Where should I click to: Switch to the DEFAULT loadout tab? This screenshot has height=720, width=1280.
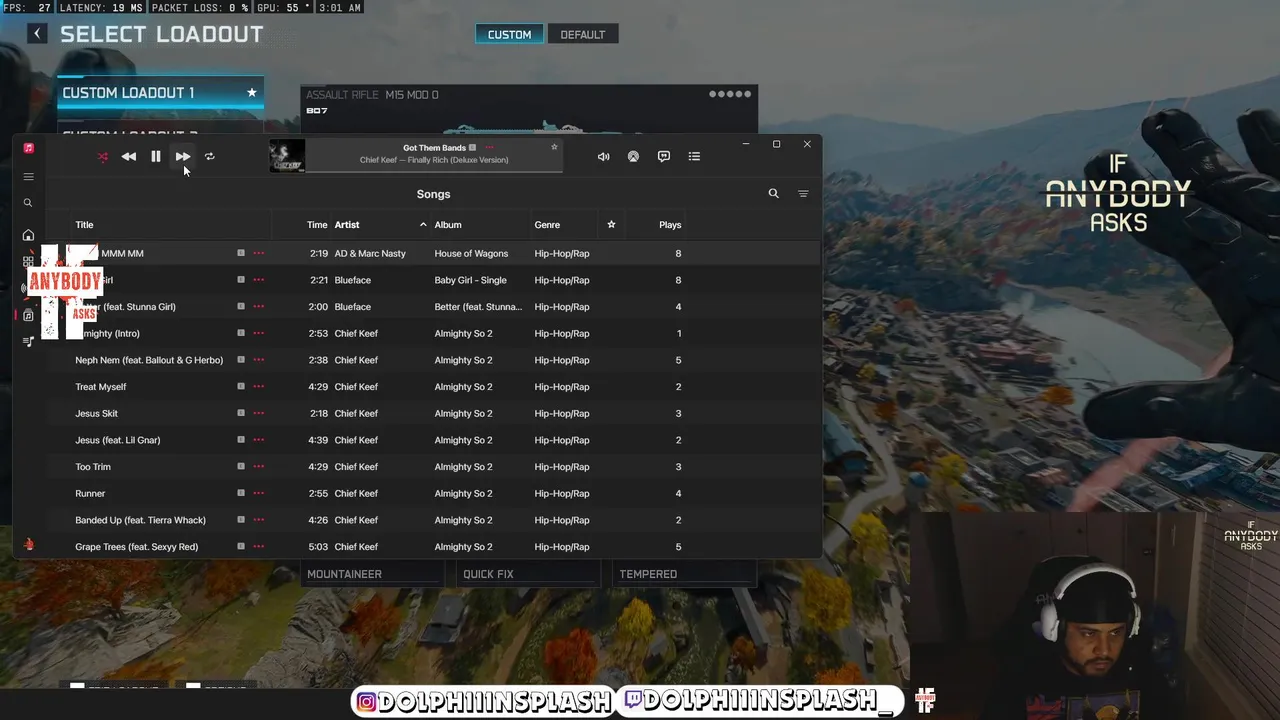pyautogui.click(x=582, y=34)
